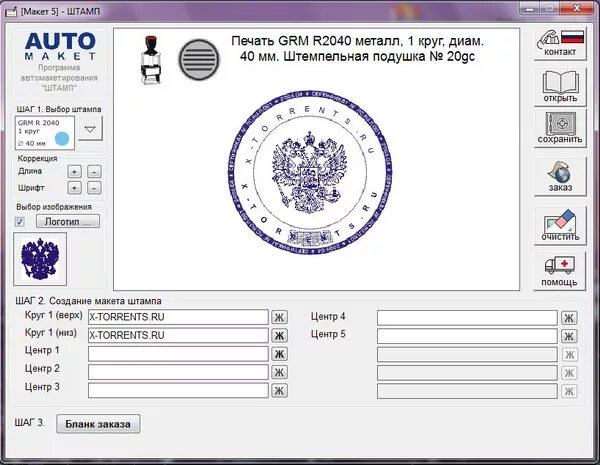The width and height of the screenshot is (600, 465).
Task: Decrease Длина with minus button
Action: [94, 171]
